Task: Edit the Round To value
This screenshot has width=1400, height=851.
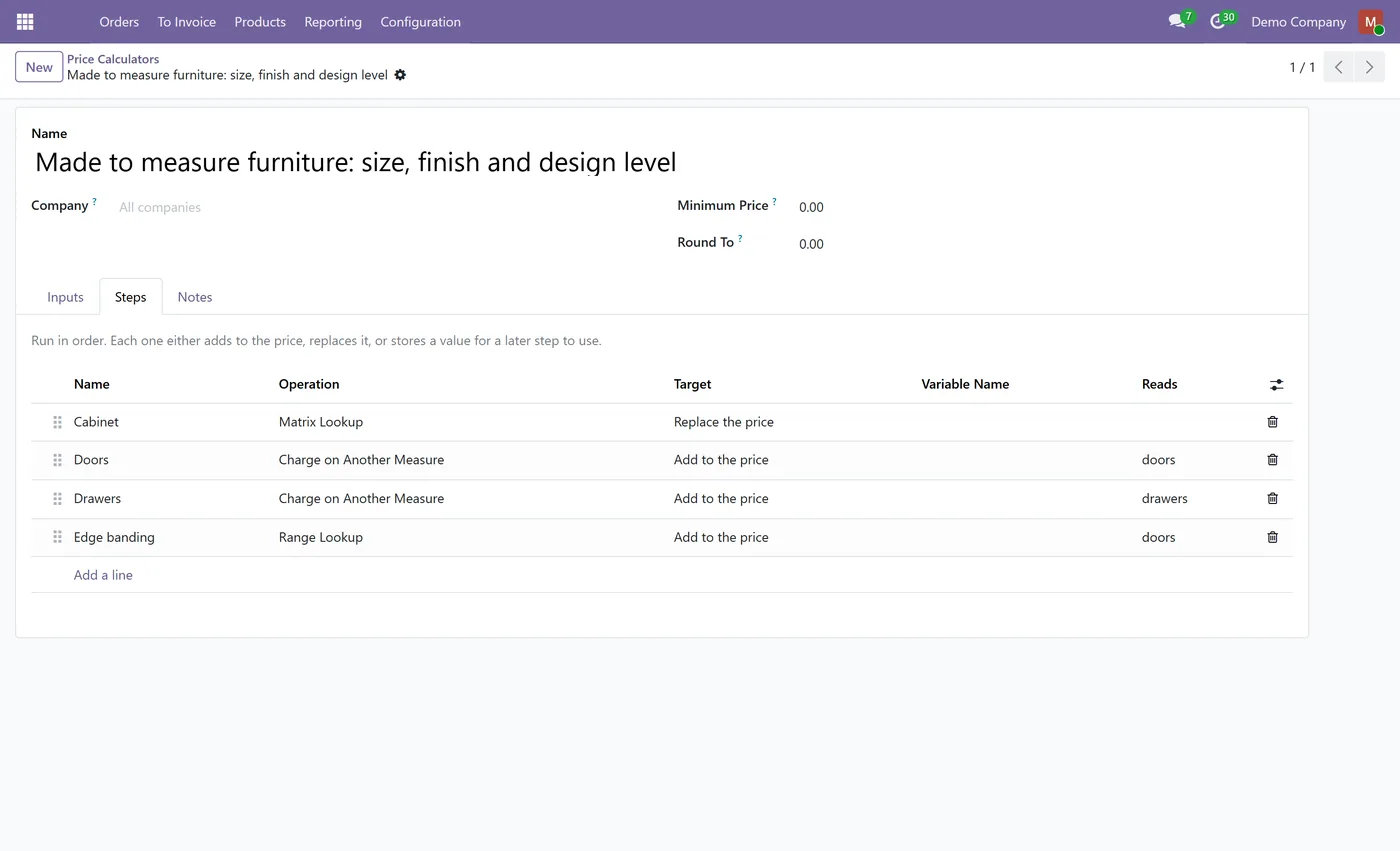Action: coord(1045,244)
